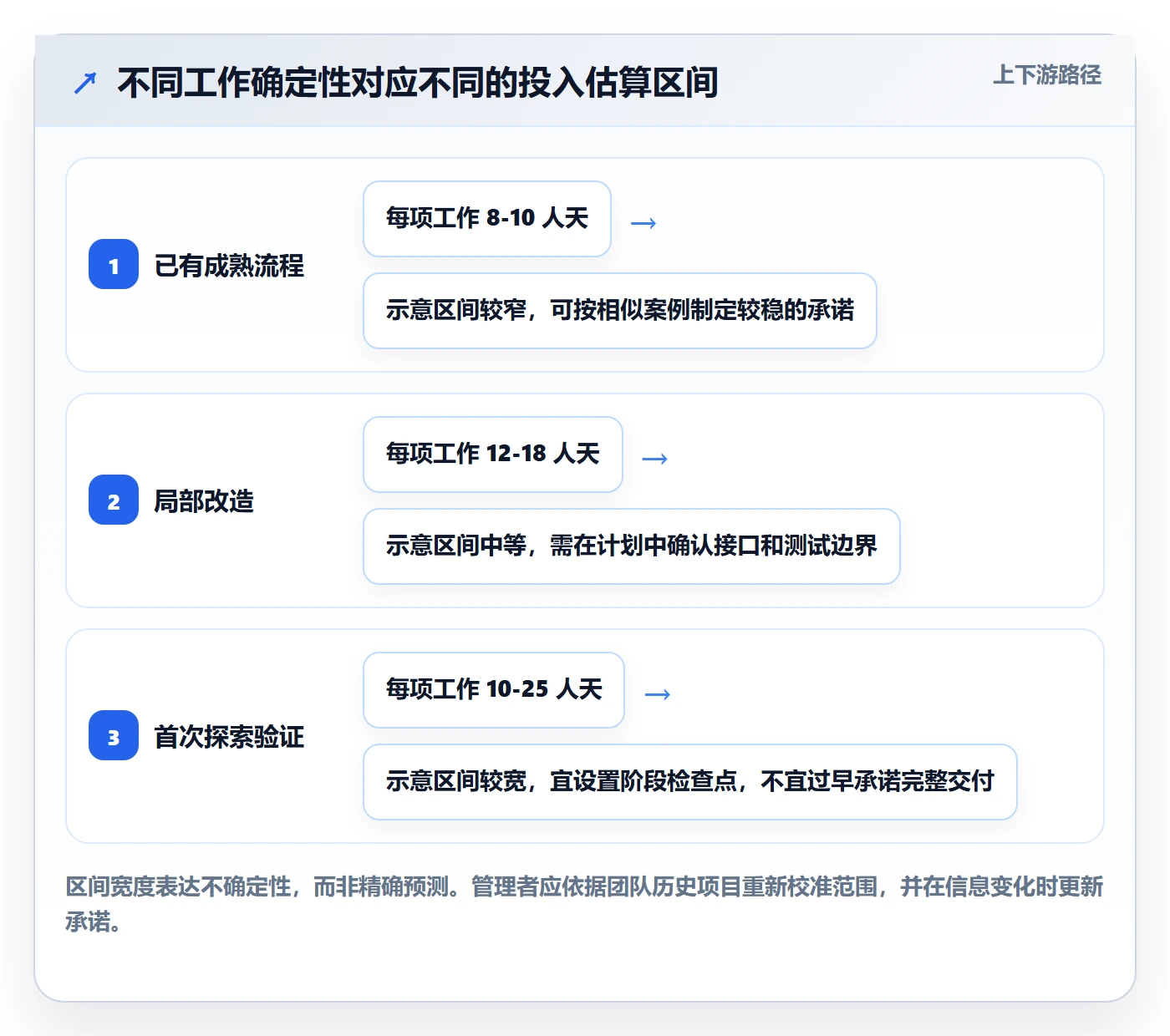This screenshot has width=1170, height=1036.
Task: Click the 示意区间较窄 description box
Action: pyautogui.click(x=620, y=311)
